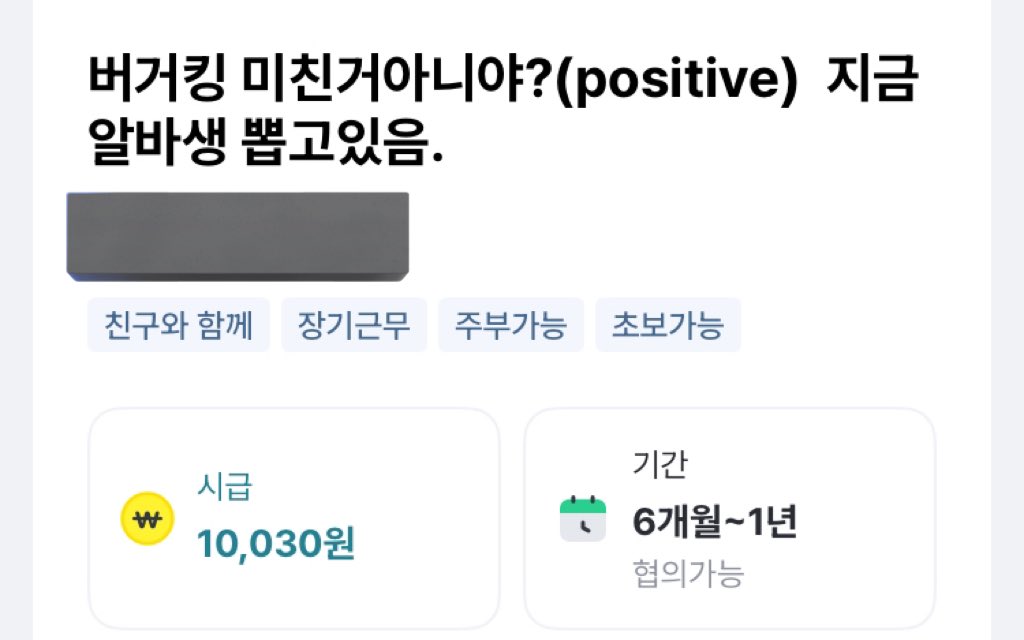Click the yellow won coin icon

(x=147, y=520)
